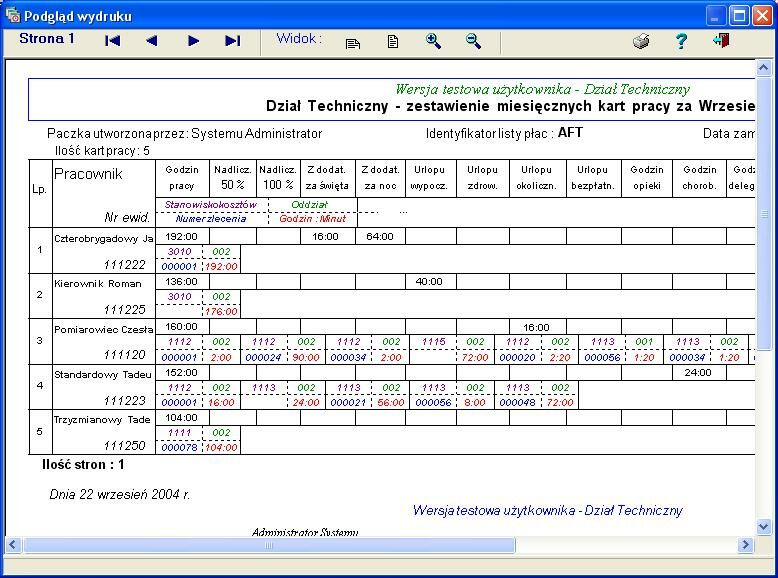Click the 'Stanowisko kosztów' legend label
The image size is (778, 578).
[211, 204]
